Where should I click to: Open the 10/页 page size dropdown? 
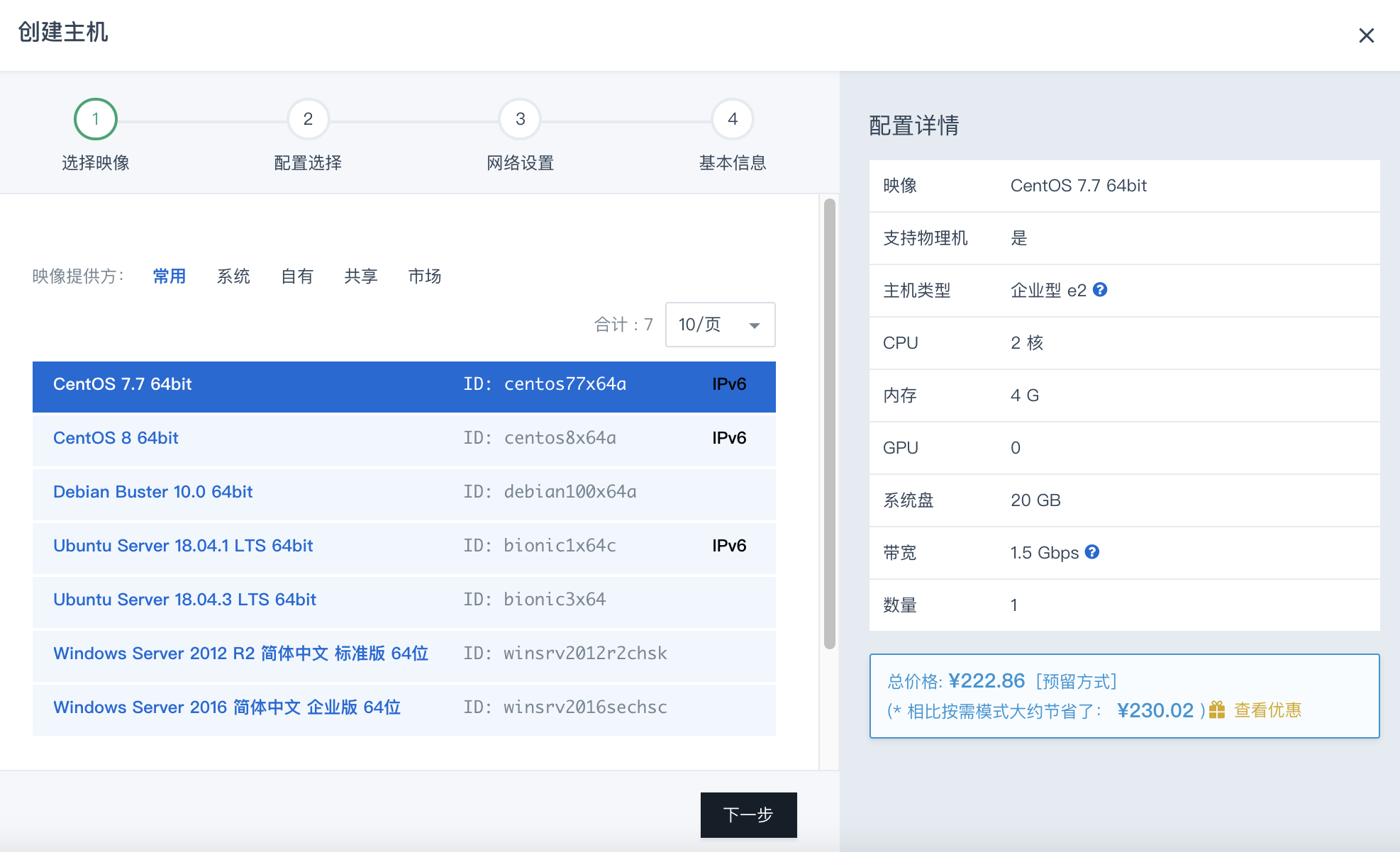720,325
